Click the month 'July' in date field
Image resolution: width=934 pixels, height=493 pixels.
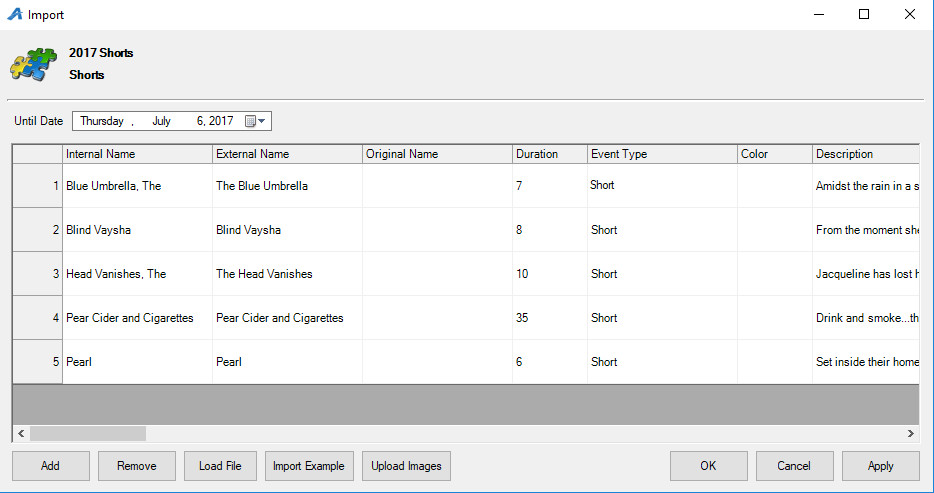161,121
